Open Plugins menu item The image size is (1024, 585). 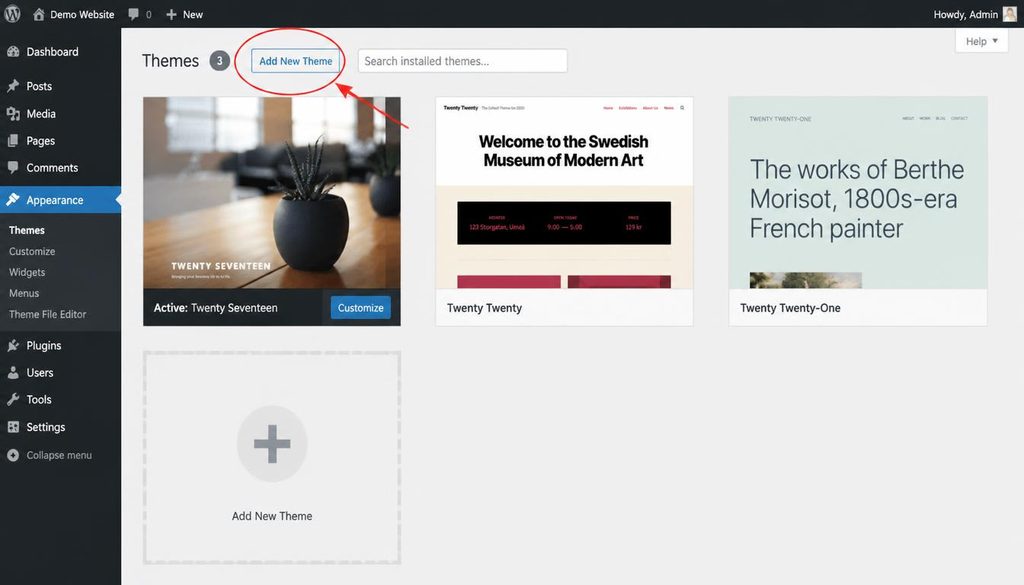(60, 345)
